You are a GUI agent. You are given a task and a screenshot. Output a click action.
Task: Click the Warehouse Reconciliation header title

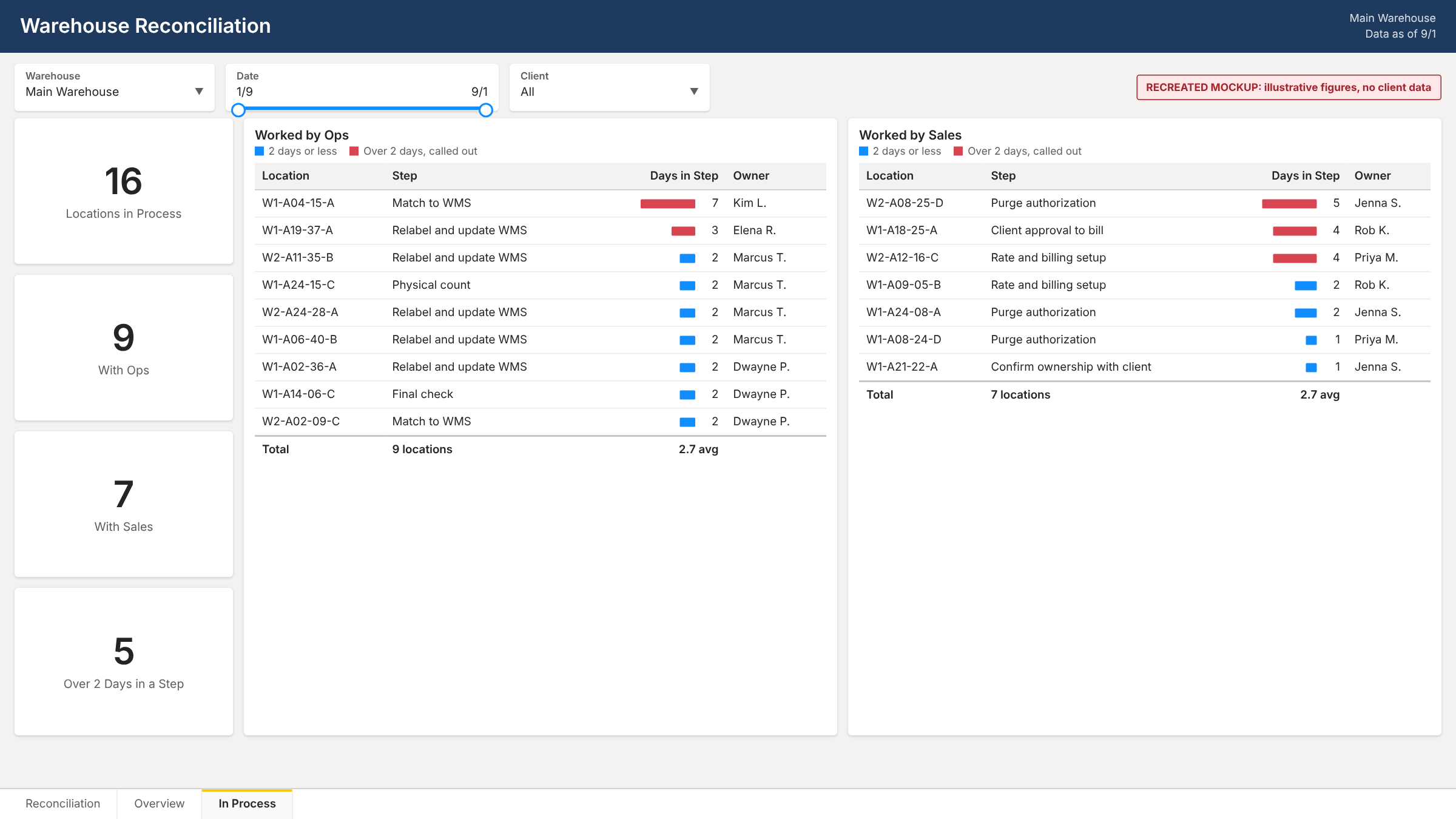[146, 25]
